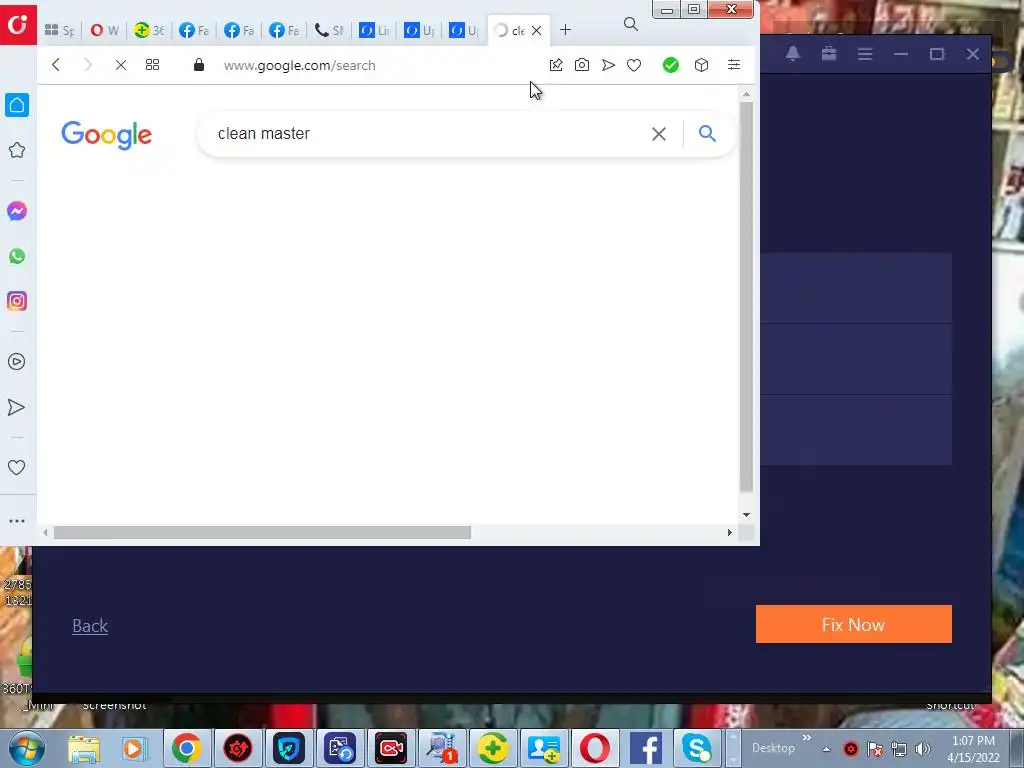The width and height of the screenshot is (1024, 768).
Task: Switch to the 360 tab
Action: (149, 30)
